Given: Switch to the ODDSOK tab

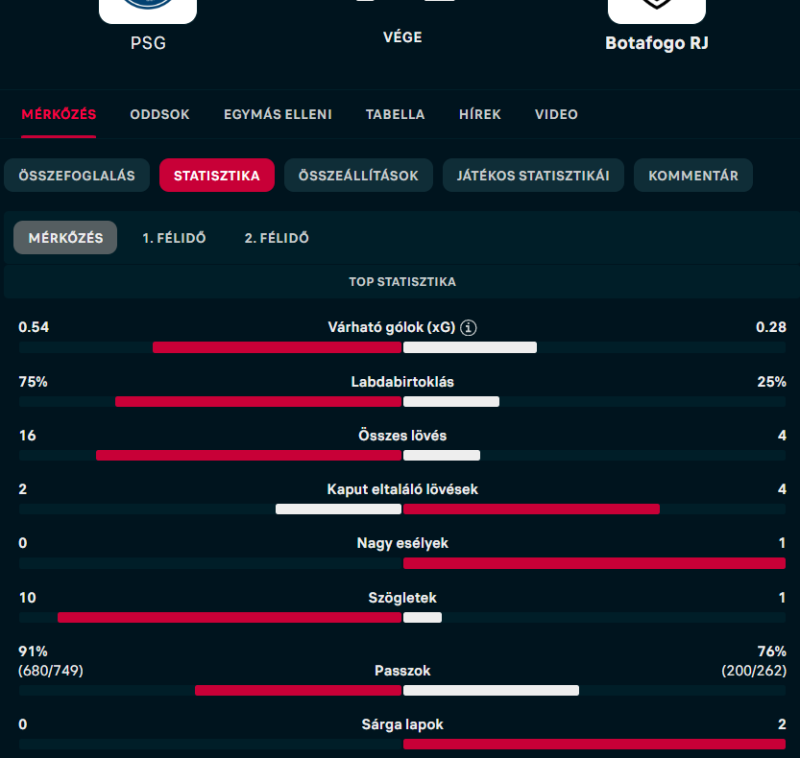Looking at the screenshot, I should [x=160, y=114].
